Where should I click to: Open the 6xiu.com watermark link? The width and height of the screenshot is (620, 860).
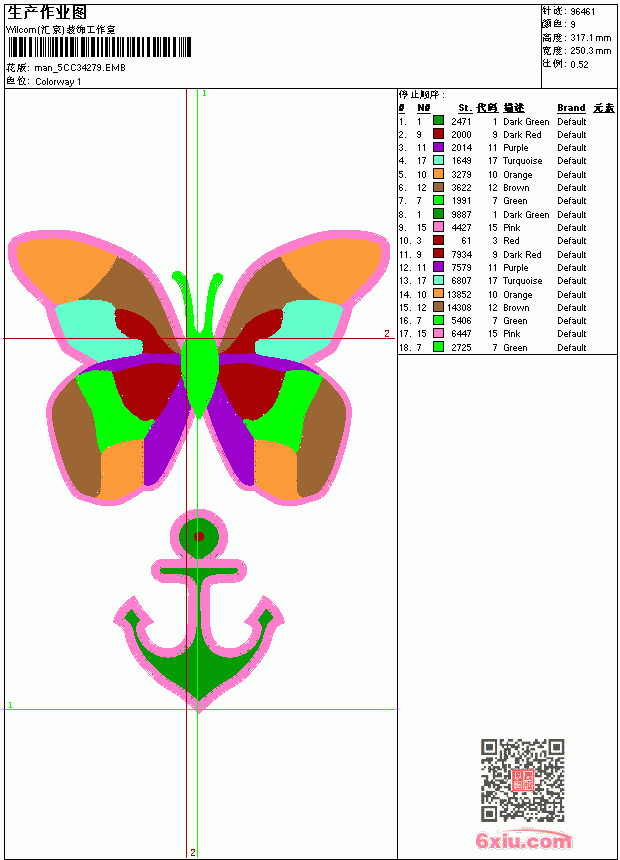(523, 840)
